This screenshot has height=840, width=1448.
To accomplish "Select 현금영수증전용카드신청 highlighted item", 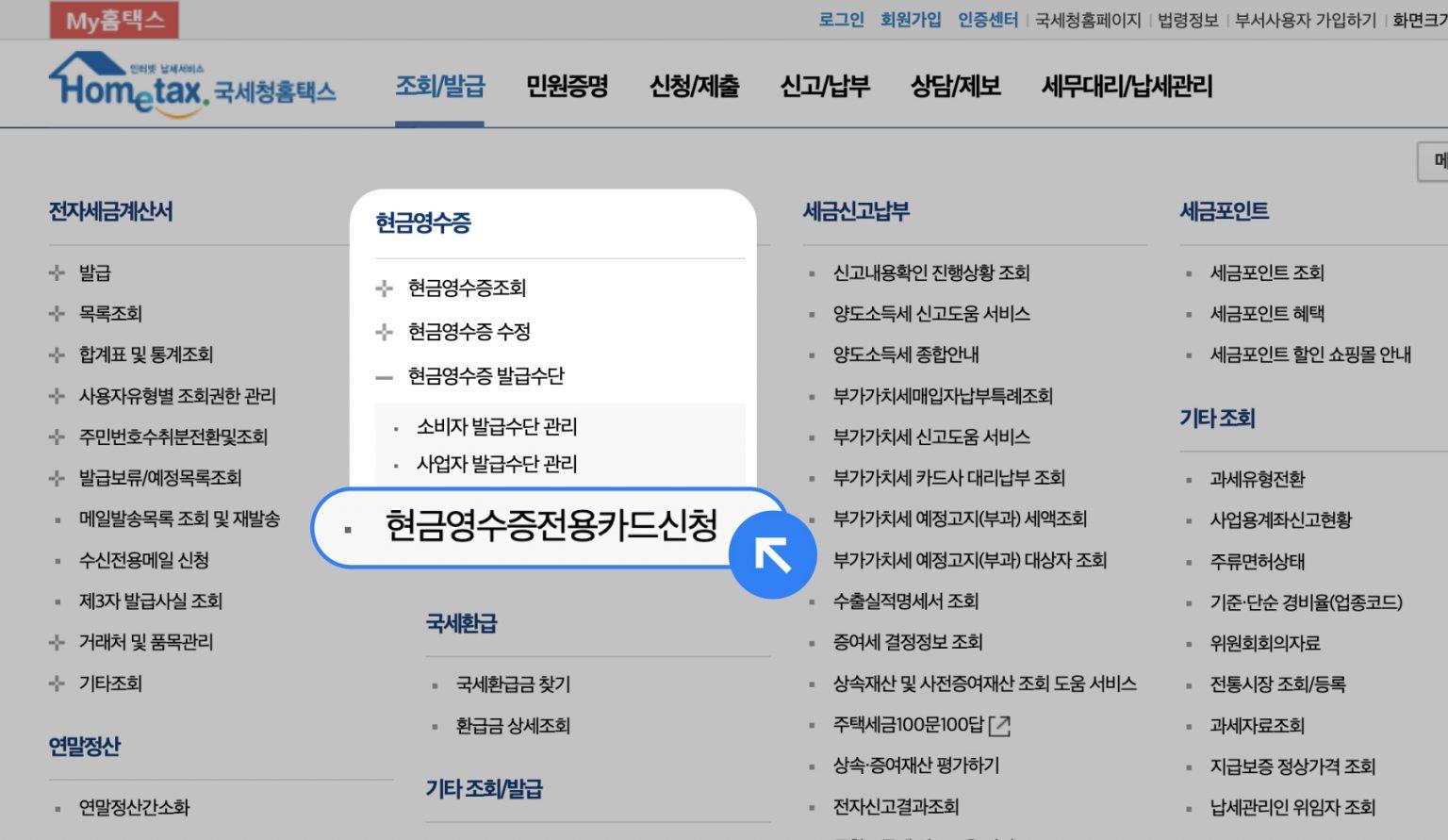I will click(551, 526).
